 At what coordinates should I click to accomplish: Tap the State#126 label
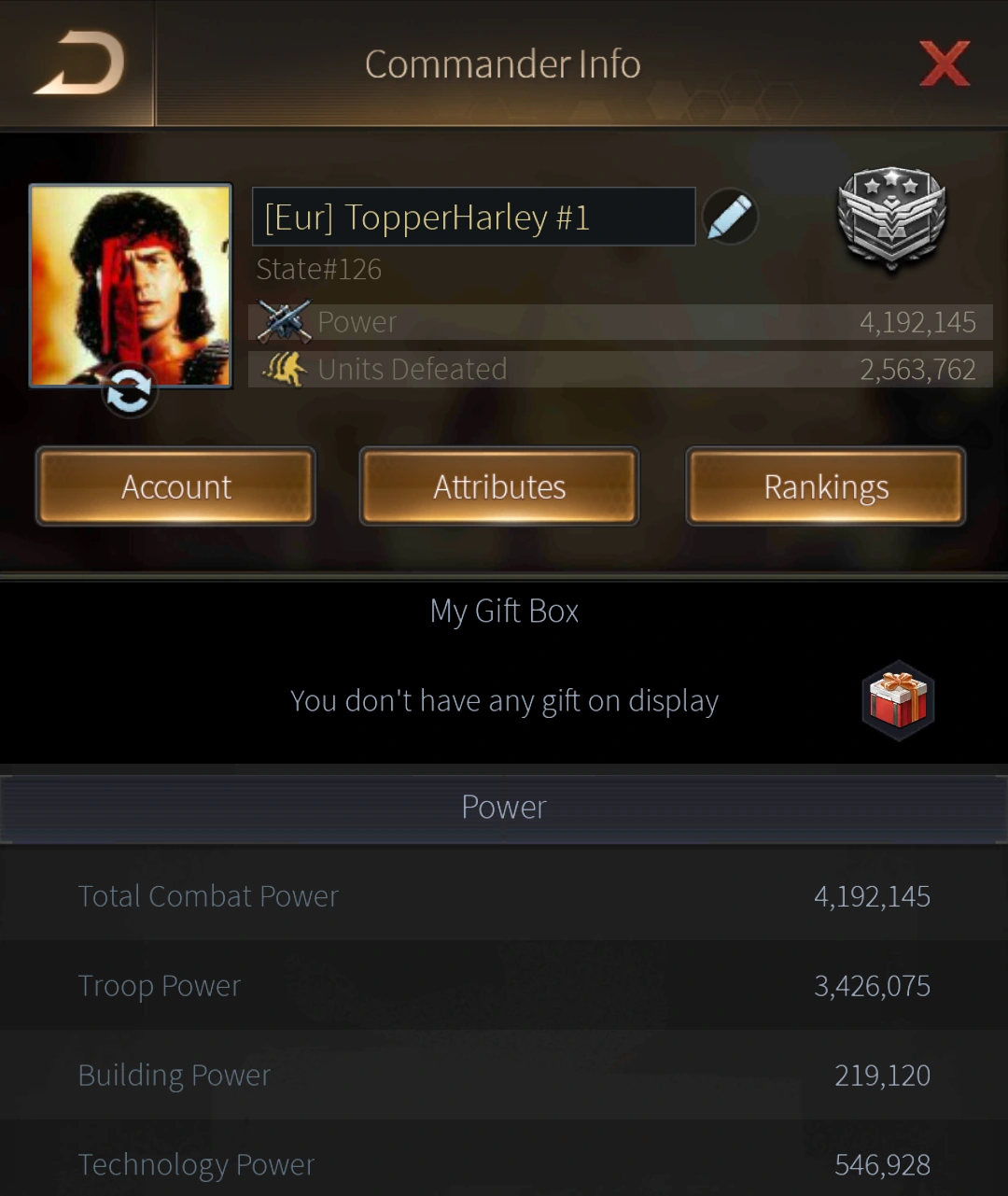point(319,270)
